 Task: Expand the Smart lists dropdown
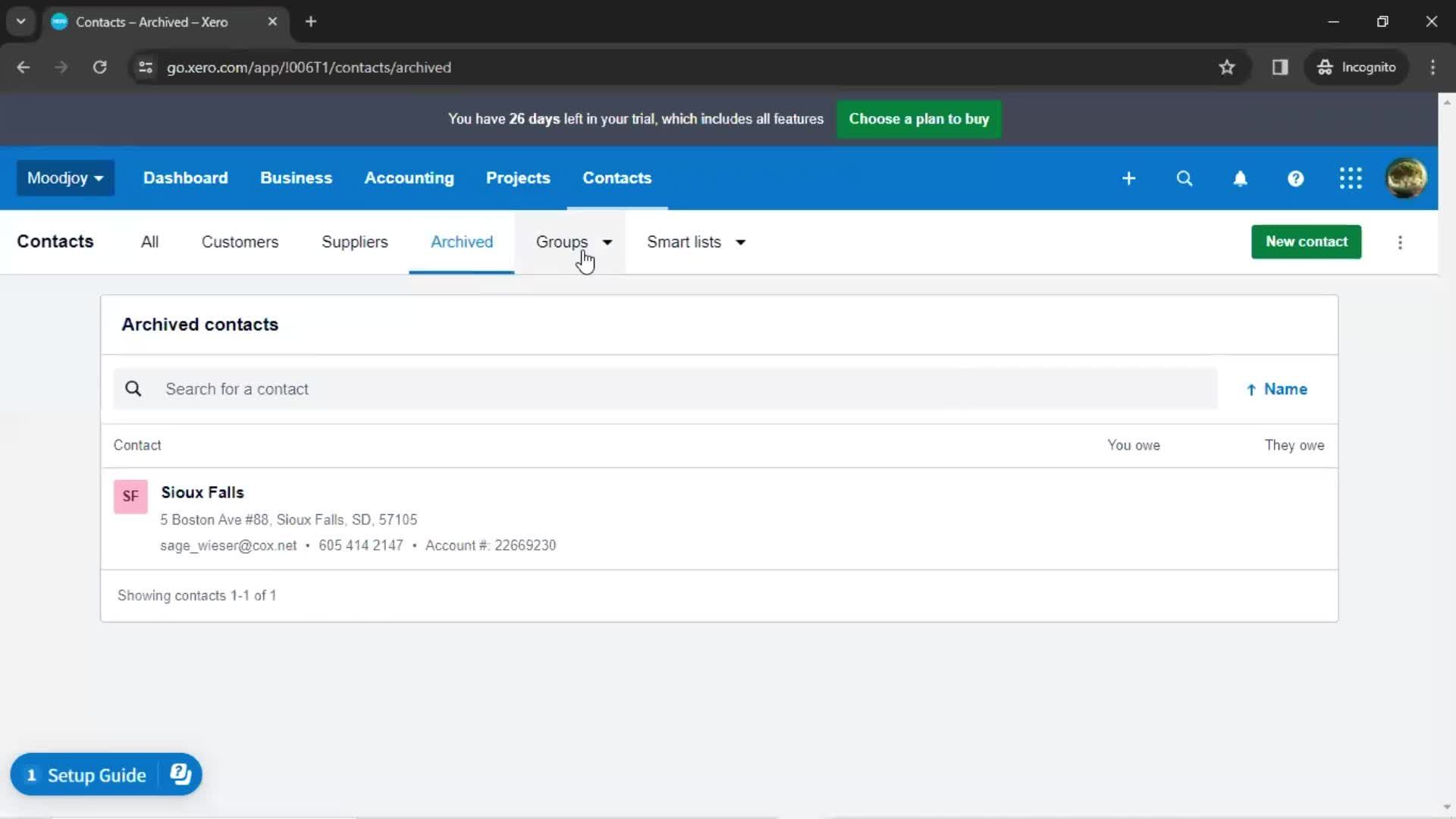696,243
